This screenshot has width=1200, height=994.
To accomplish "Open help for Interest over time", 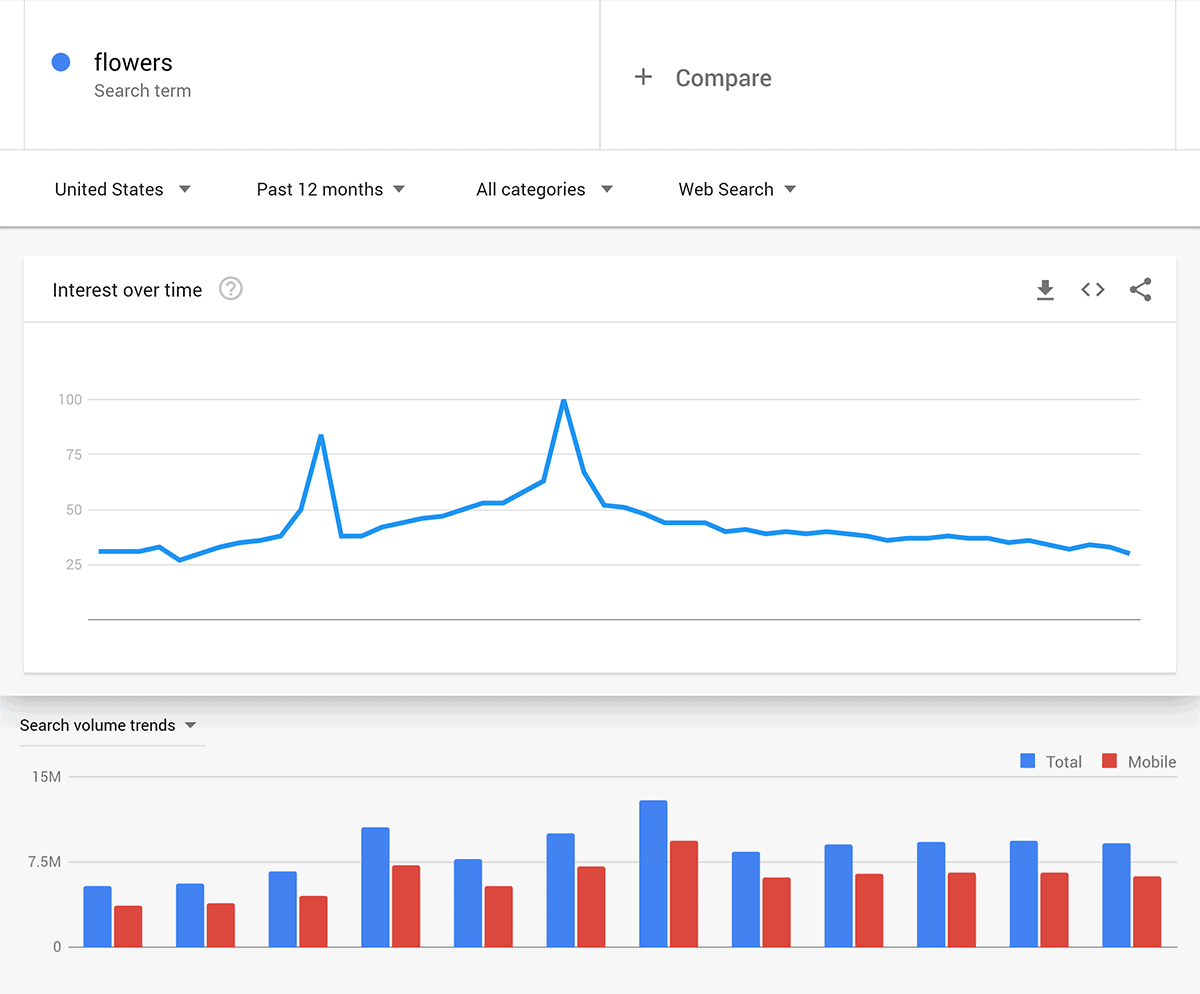I will (x=230, y=288).
